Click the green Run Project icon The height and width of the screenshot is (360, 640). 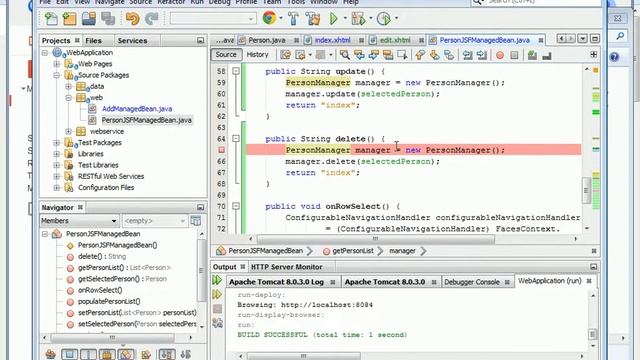pos(333,18)
